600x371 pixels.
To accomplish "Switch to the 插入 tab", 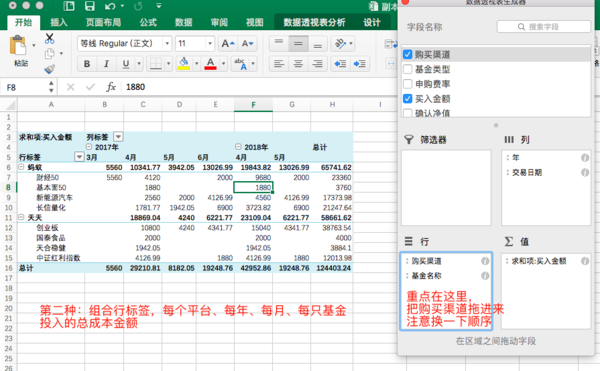I will point(59,22).
